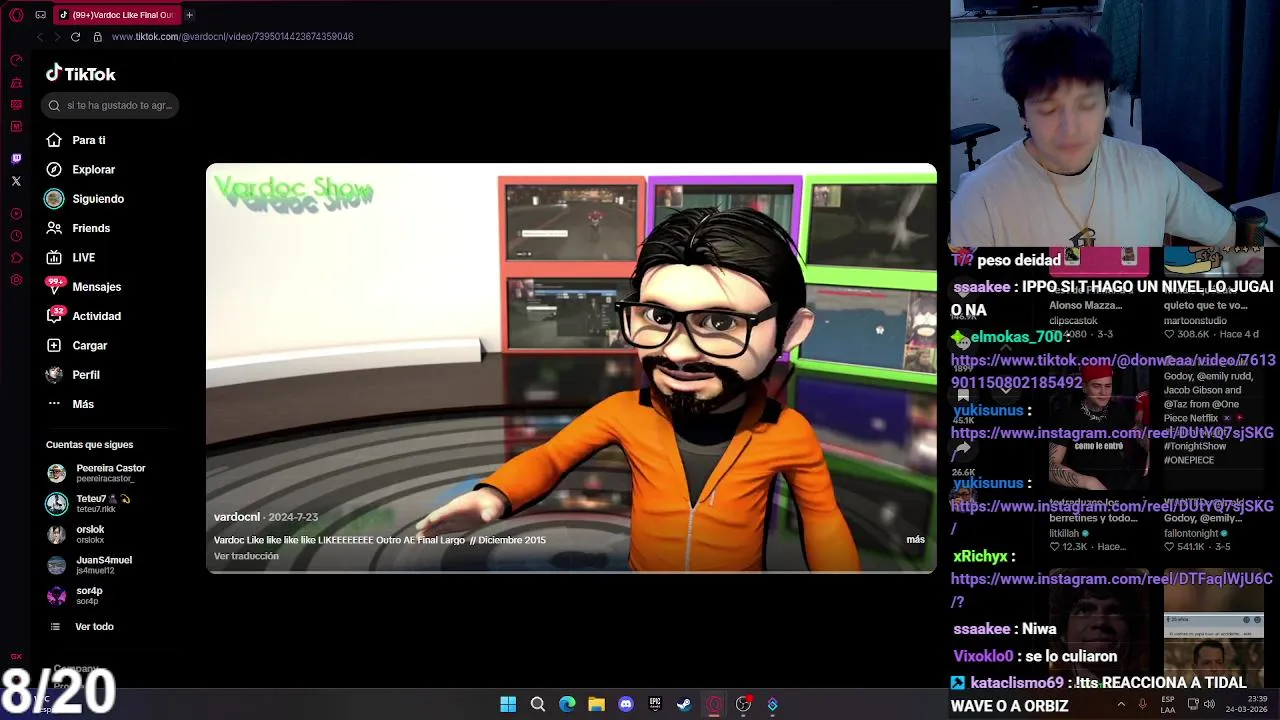This screenshot has height=720, width=1280.
Task: Open the Opera sidebar settings gear
Action: point(16,280)
